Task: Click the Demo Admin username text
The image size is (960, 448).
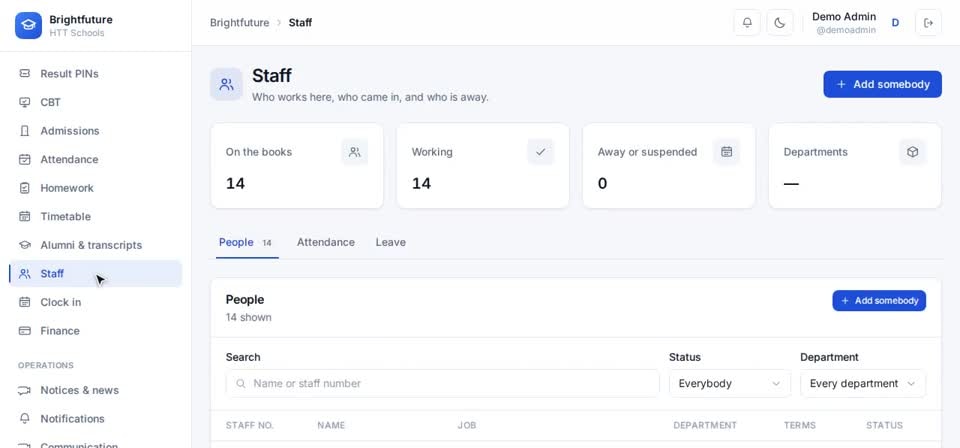Action: point(844,17)
